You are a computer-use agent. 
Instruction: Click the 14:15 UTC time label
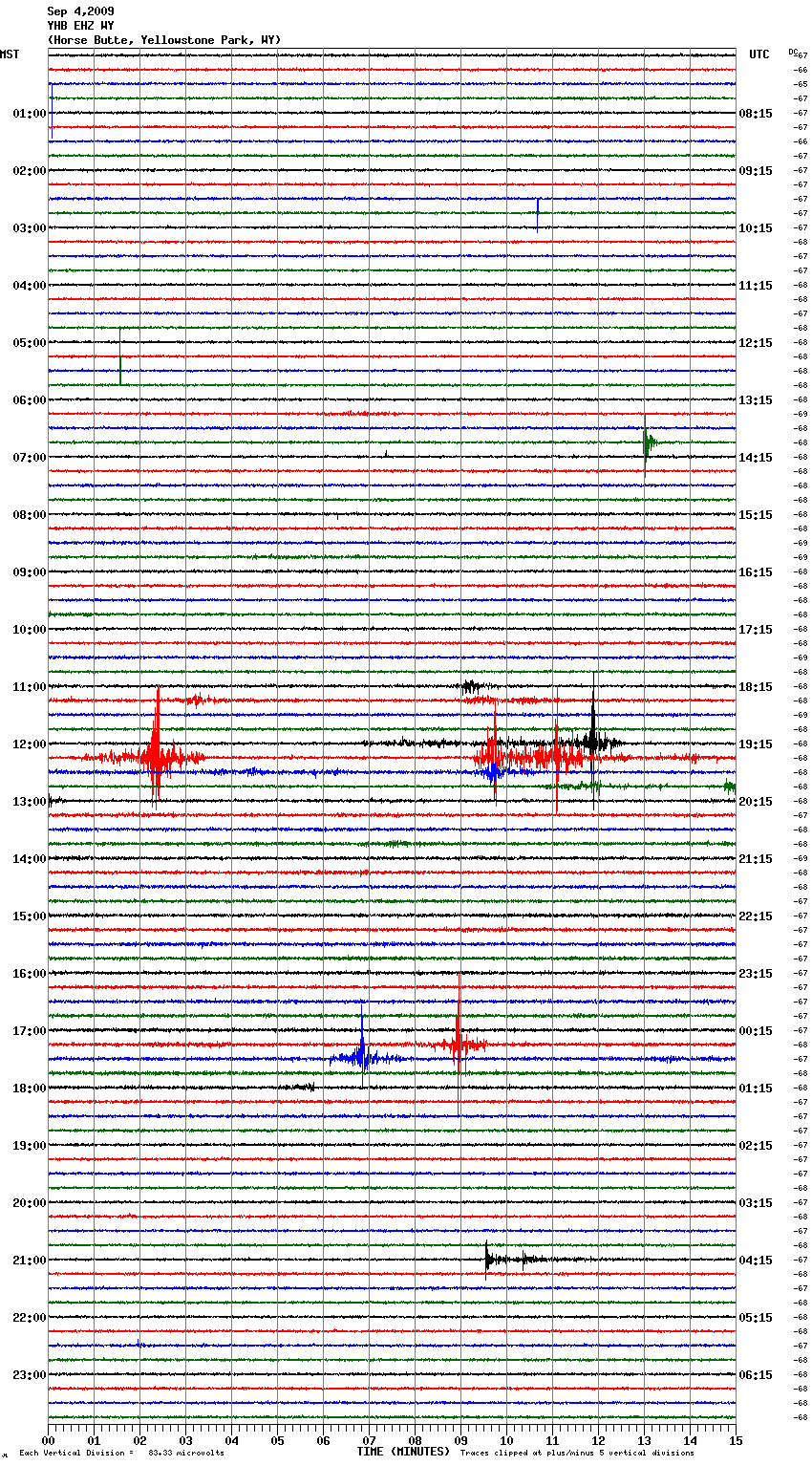[x=756, y=458]
